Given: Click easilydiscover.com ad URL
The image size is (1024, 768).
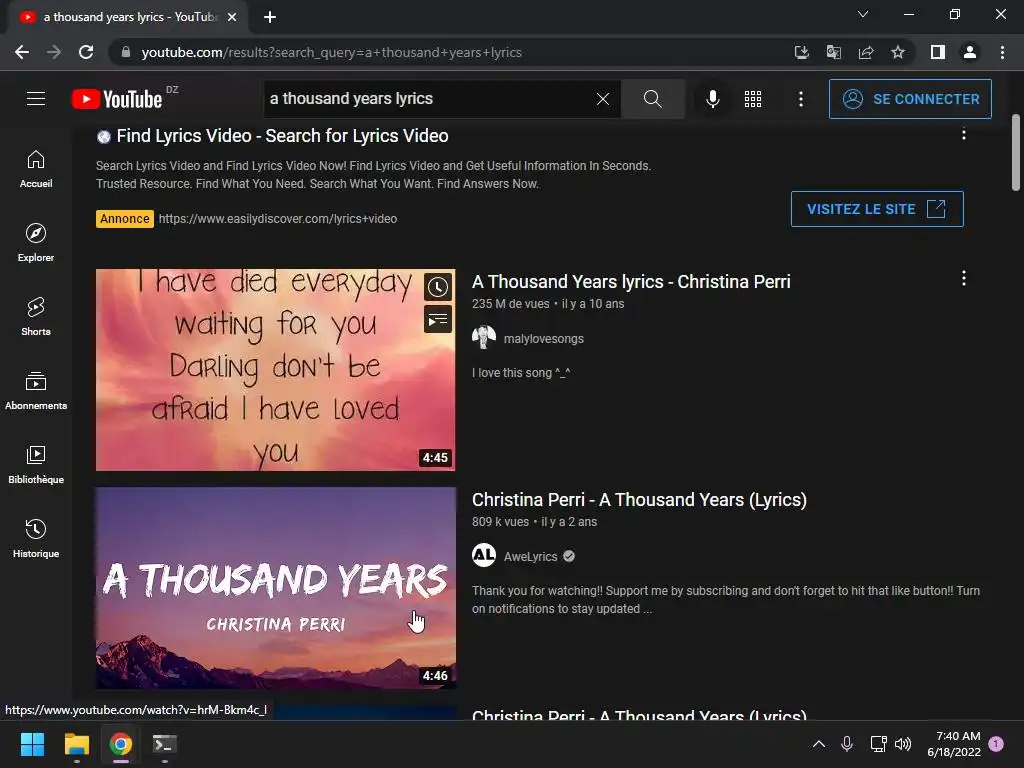Looking at the screenshot, I should [x=278, y=219].
